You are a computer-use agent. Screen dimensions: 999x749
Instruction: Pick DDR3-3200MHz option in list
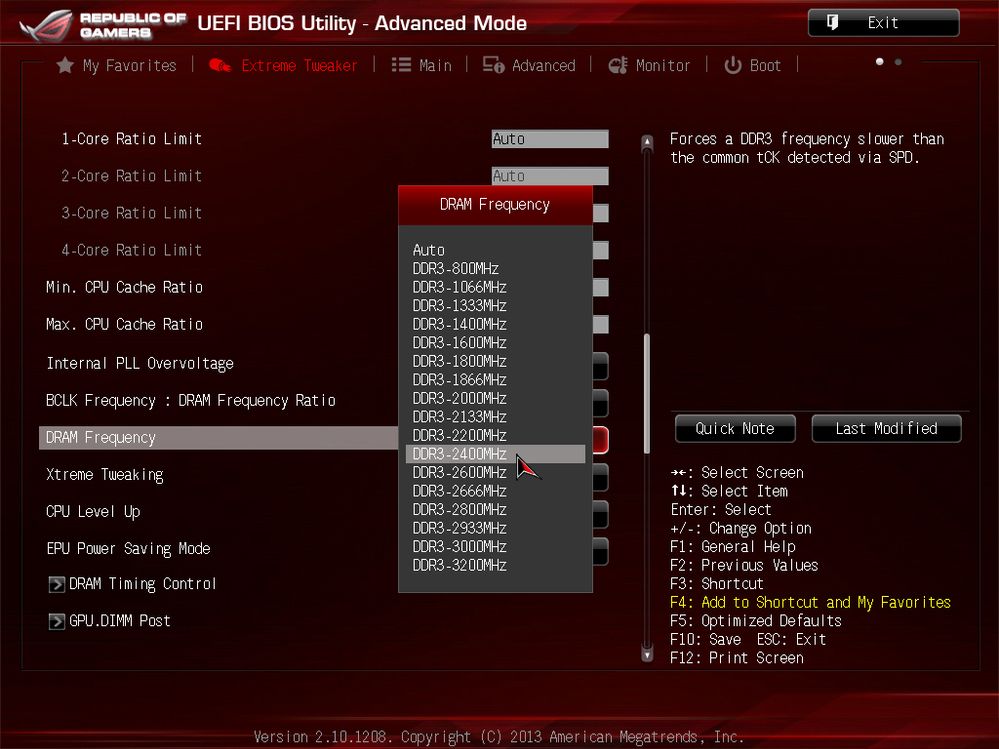(460, 565)
